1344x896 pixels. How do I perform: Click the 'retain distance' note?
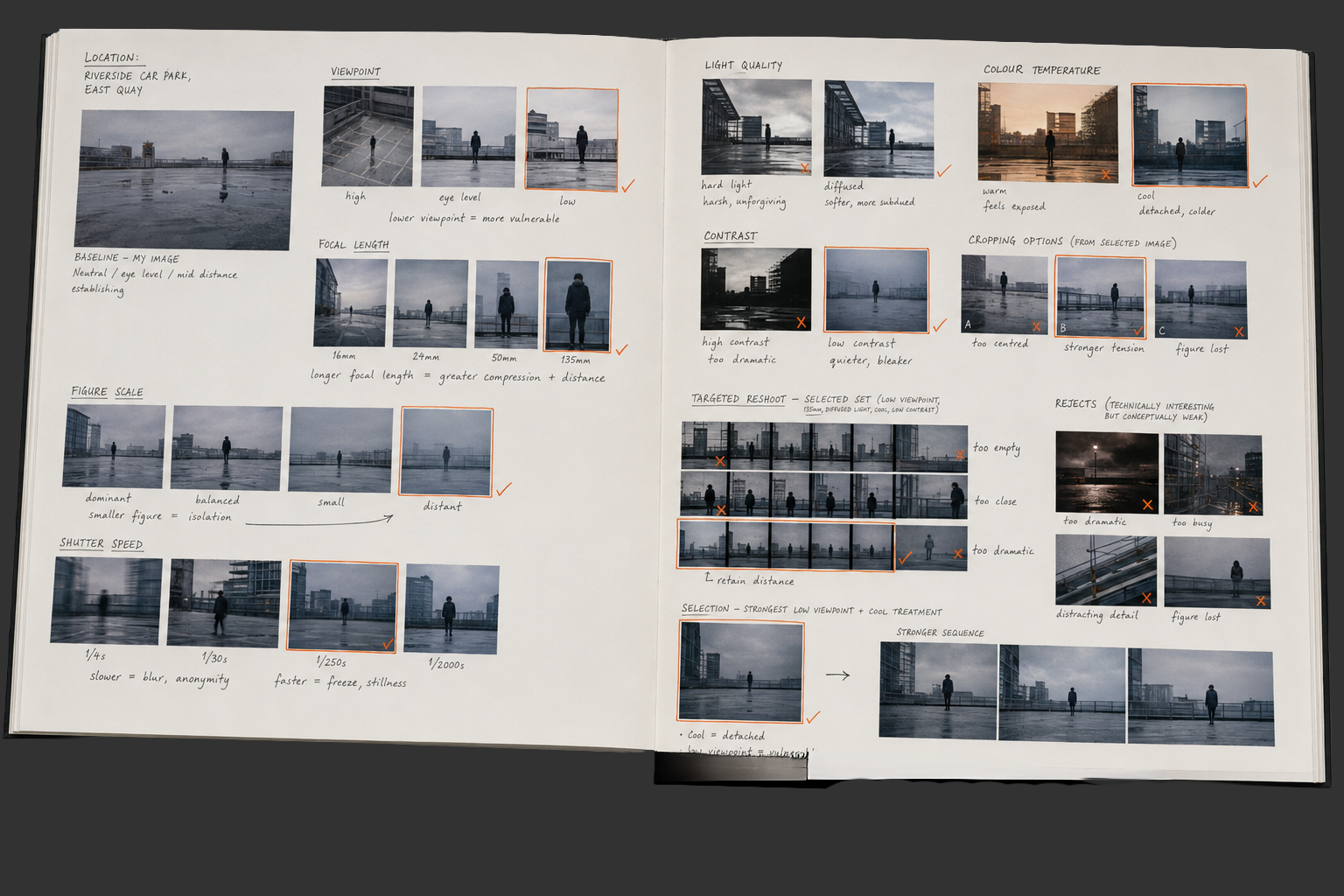click(755, 580)
